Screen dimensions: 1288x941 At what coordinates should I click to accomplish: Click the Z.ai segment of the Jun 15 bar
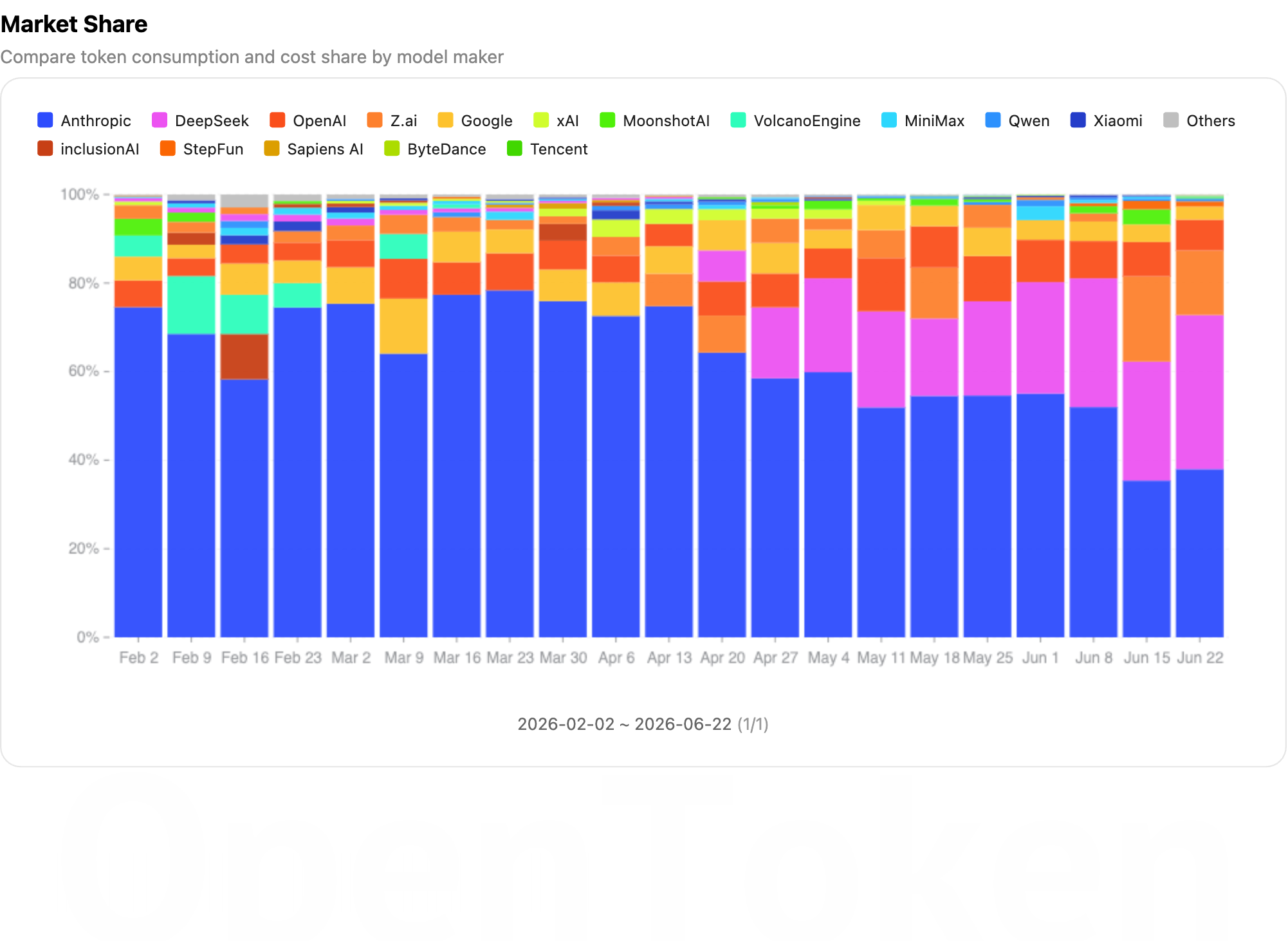coord(1146,319)
